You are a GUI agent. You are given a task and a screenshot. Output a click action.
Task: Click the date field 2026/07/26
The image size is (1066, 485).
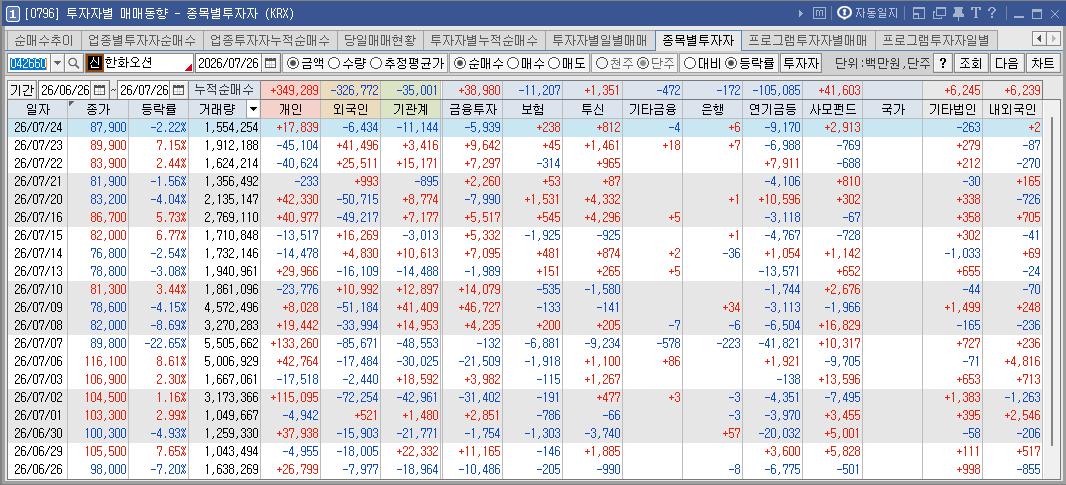click(x=229, y=63)
